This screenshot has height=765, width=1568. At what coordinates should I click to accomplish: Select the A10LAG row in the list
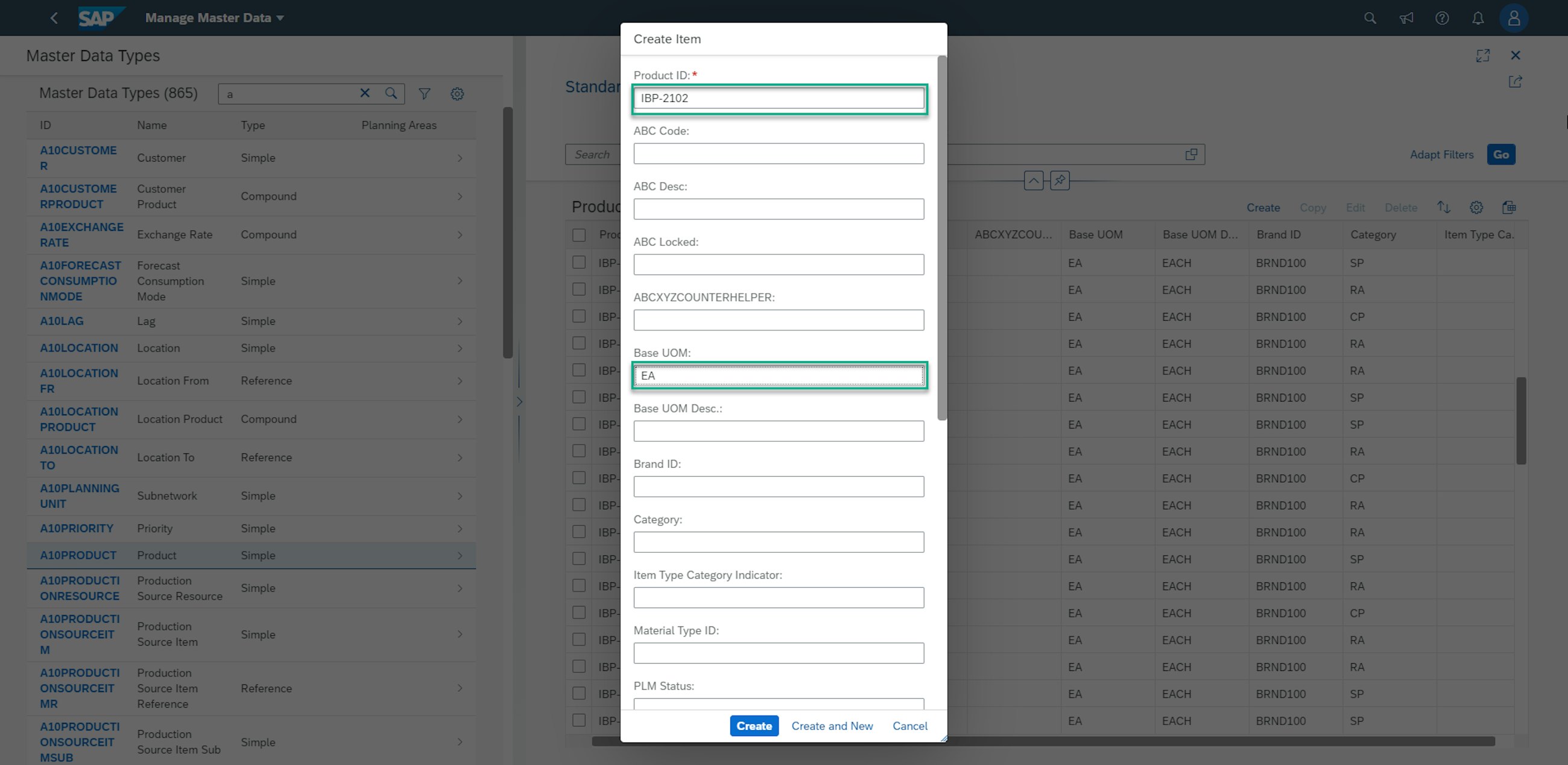pyautogui.click(x=61, y=321)
